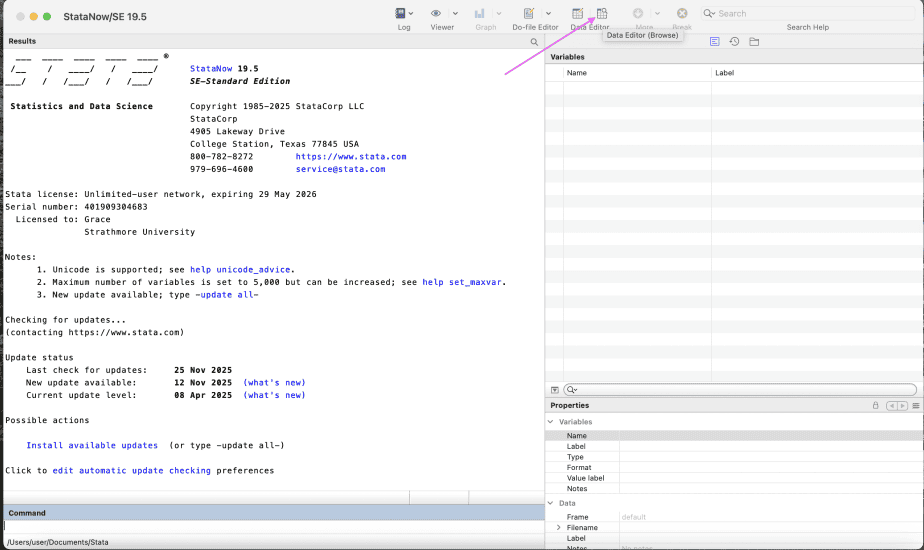Show the Files folder panel icon
924x550 pixels.
pyautogui.click(x=754, y=42)
